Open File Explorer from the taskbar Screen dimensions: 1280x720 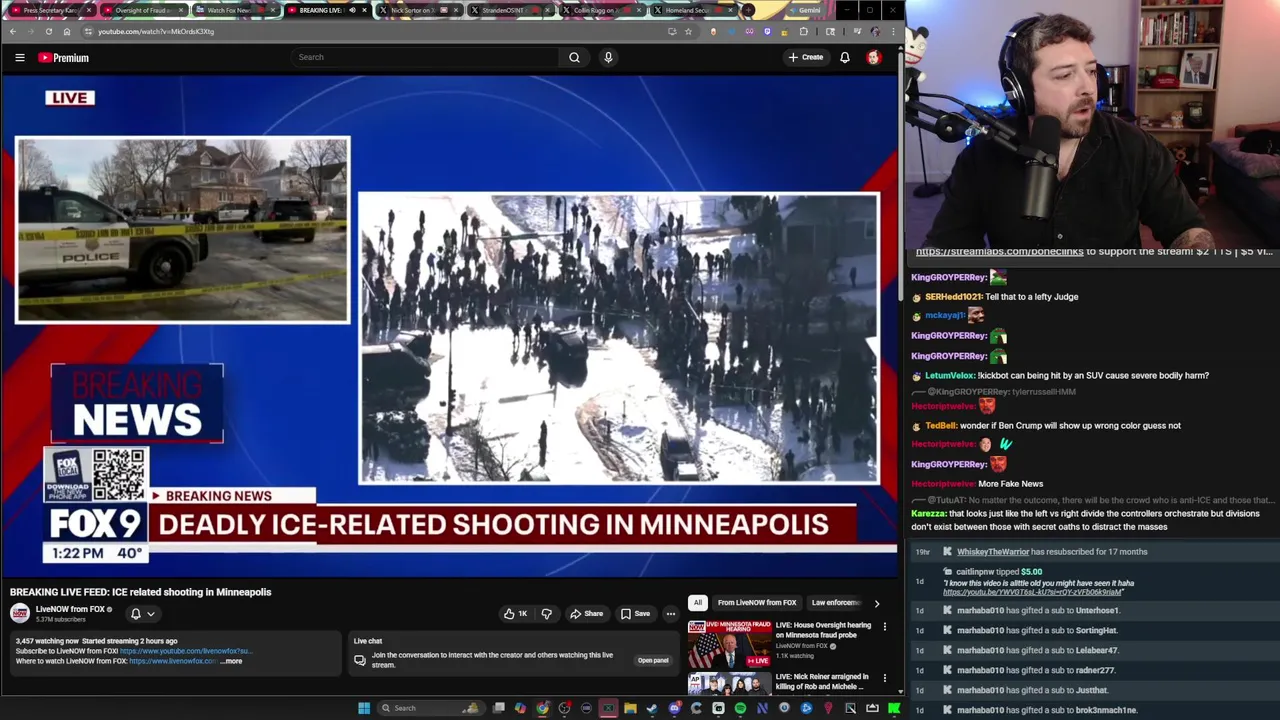pyautogui.click(x=630, y=708)
